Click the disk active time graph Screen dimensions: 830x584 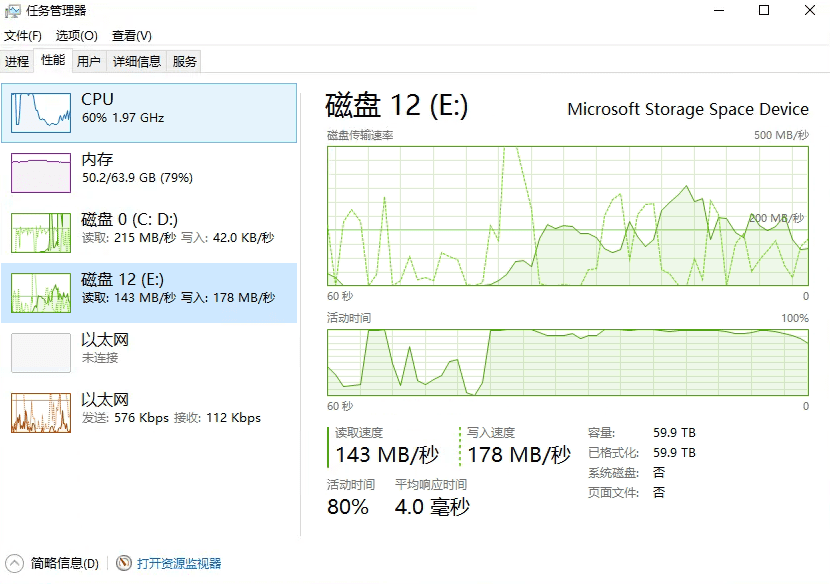pyautogui.click(x=567, y=361)
